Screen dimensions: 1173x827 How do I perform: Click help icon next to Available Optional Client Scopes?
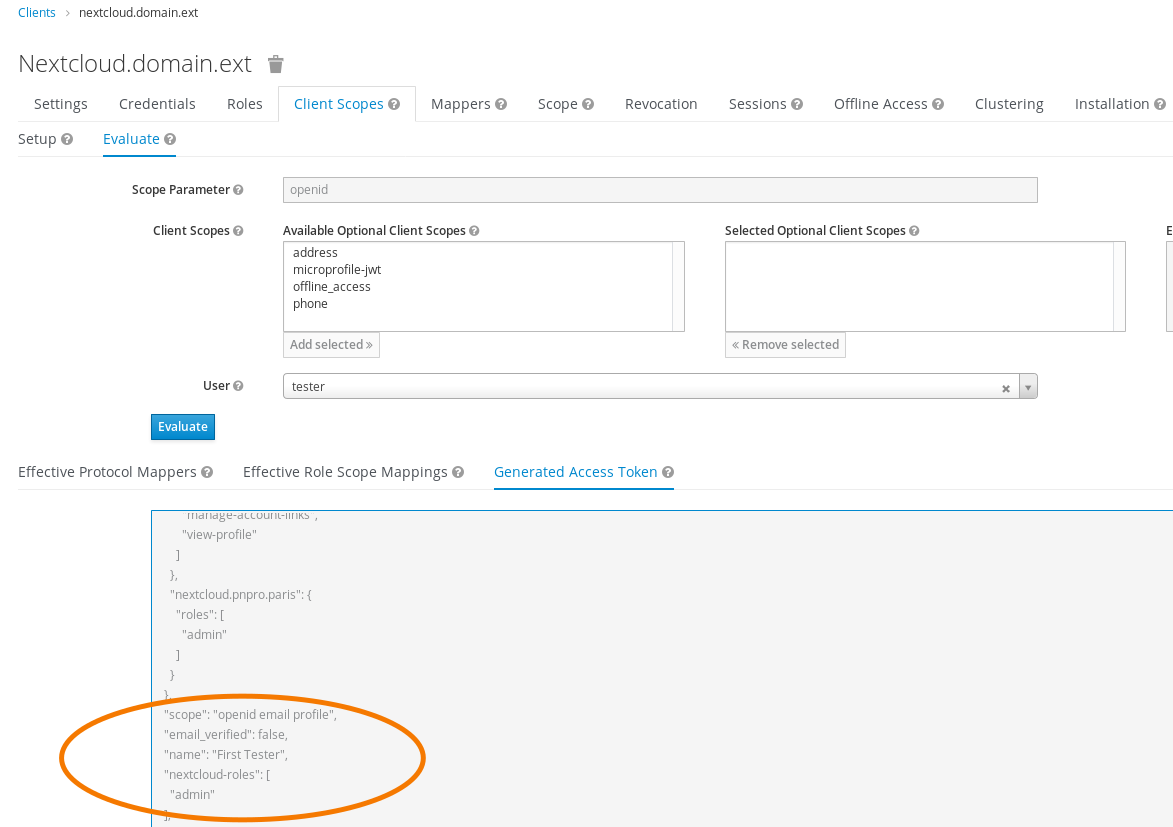pos(473,230)
